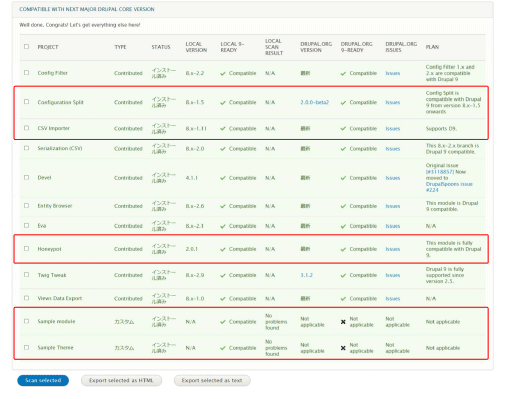Image resolution: width=505 pixels, height=399 pixels.
Task: Open Issues link for Eva
Action: [393, 226]
